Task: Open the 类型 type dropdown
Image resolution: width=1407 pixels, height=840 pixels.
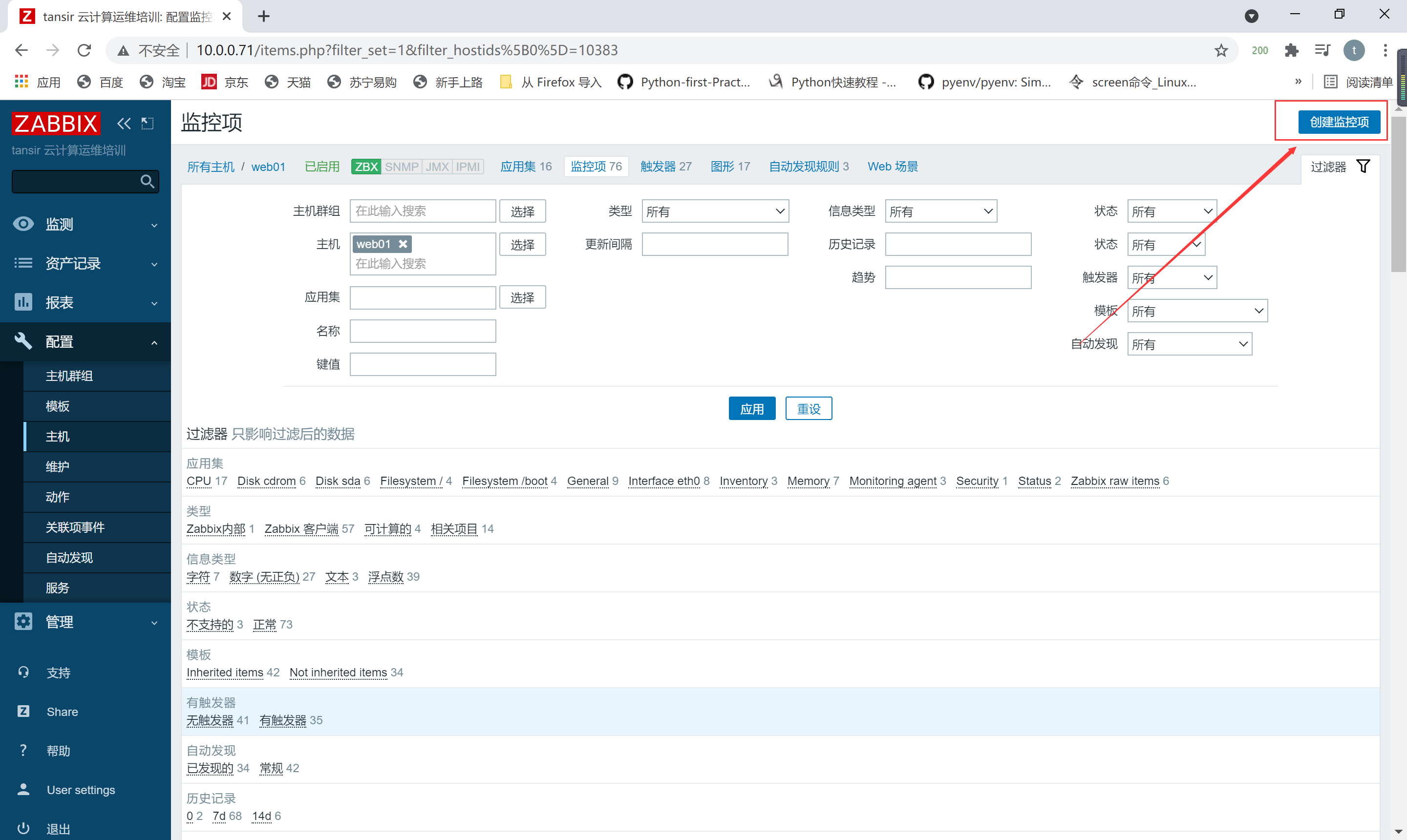Action: pyautogui.click(x=715, y=211)
